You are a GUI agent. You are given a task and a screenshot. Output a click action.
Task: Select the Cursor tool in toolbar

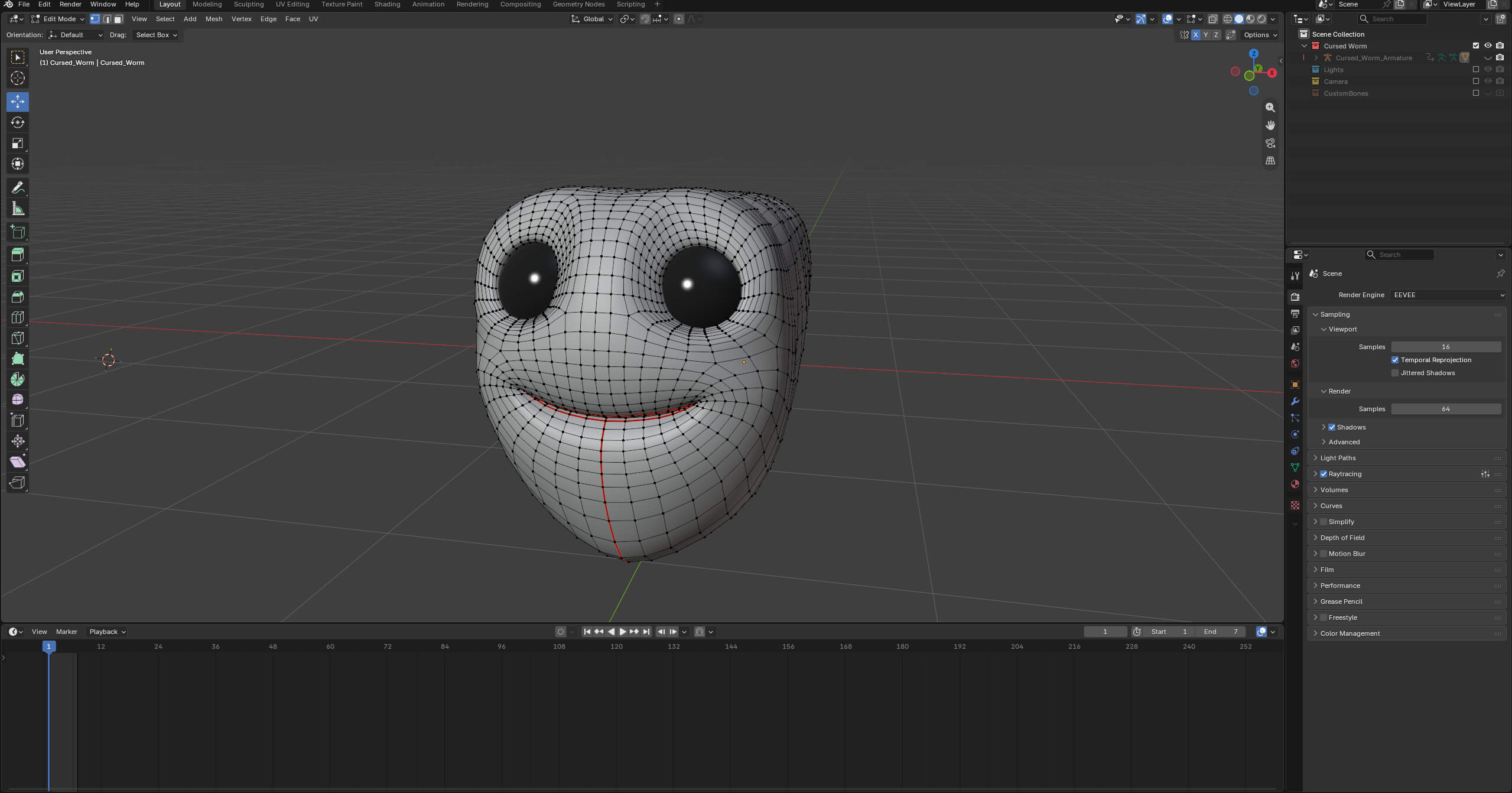pyautogui.click(x=18, y=78)
